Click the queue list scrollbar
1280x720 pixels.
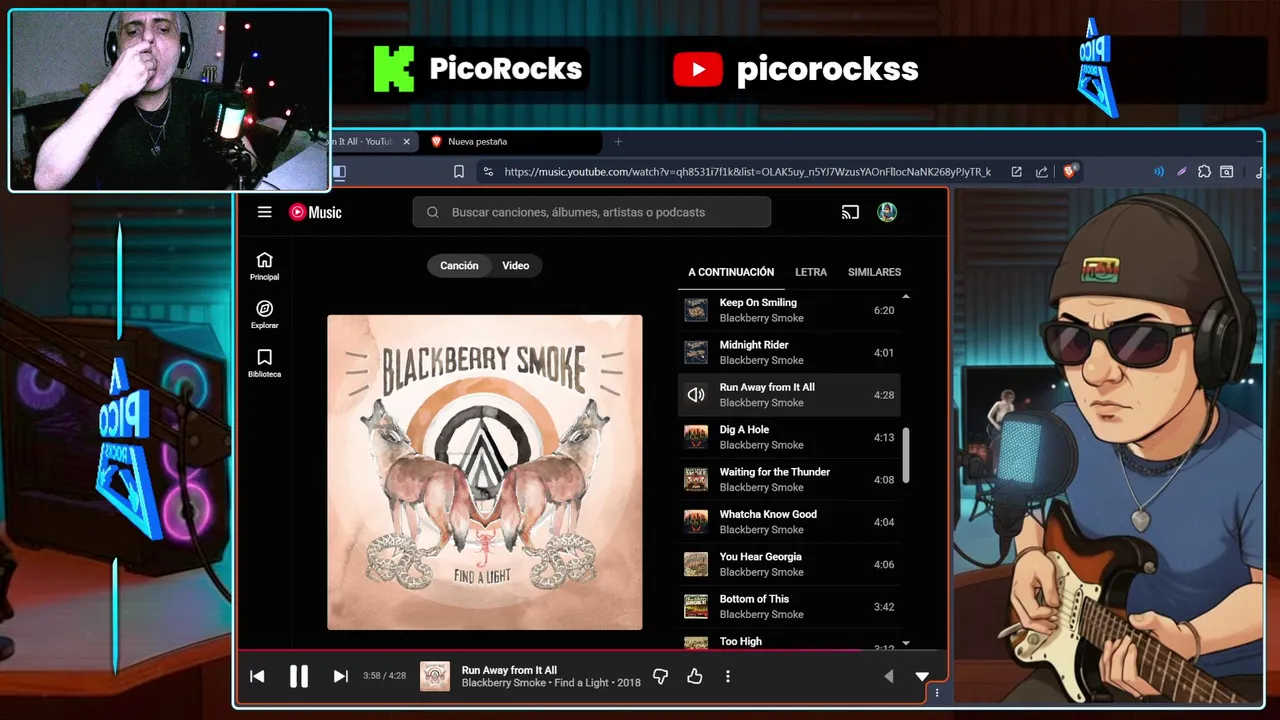coord(906,455)
